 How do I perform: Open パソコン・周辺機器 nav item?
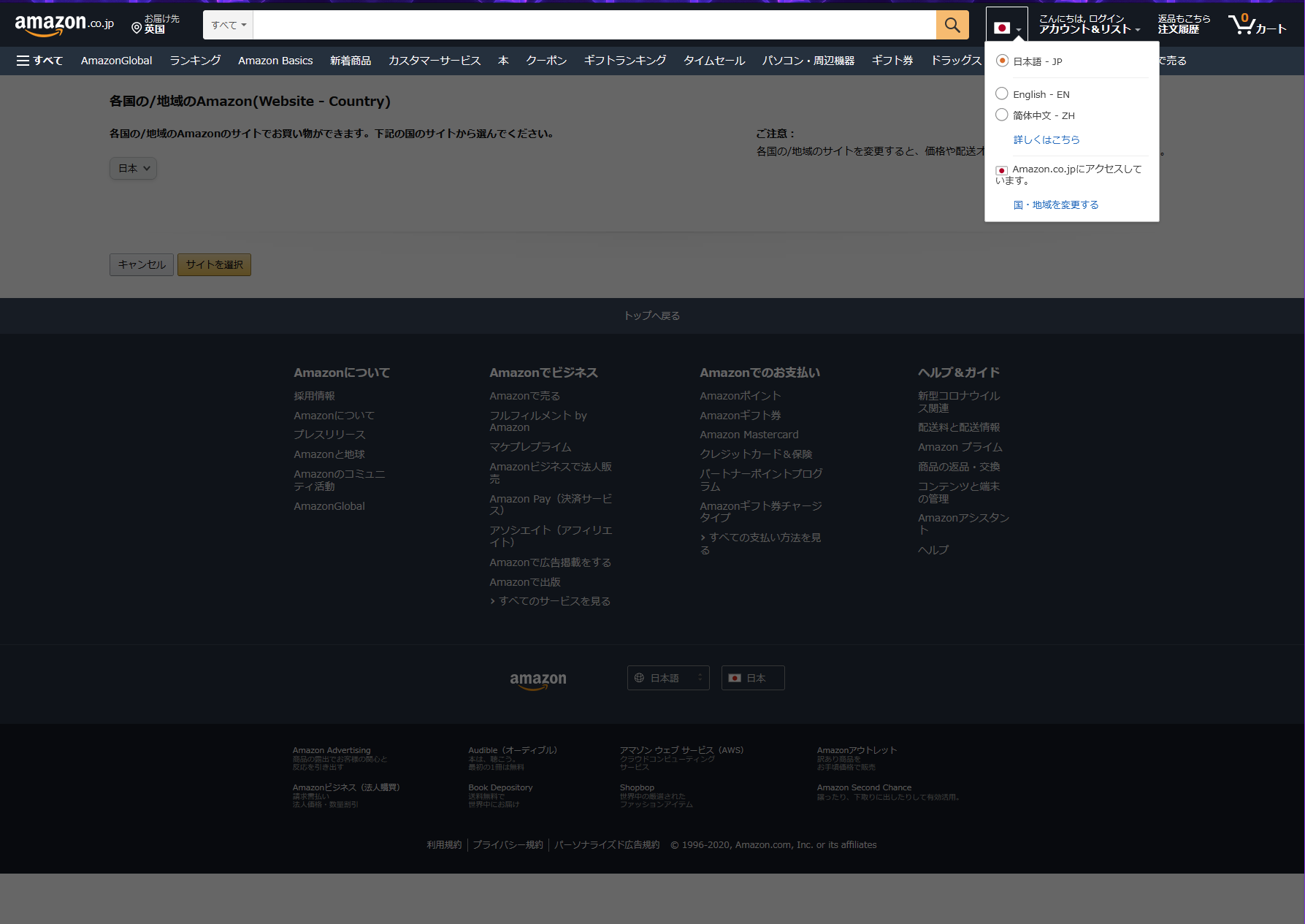pyautogui.click(x=808, y=61)
